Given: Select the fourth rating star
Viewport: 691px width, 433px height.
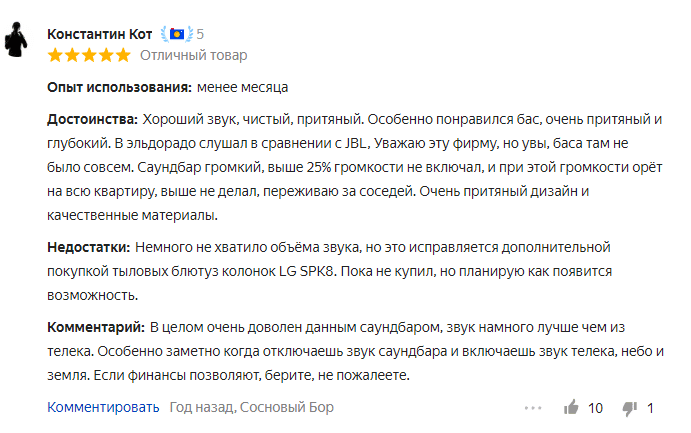Looking at the screenshot, I should [x=106, y=56].
